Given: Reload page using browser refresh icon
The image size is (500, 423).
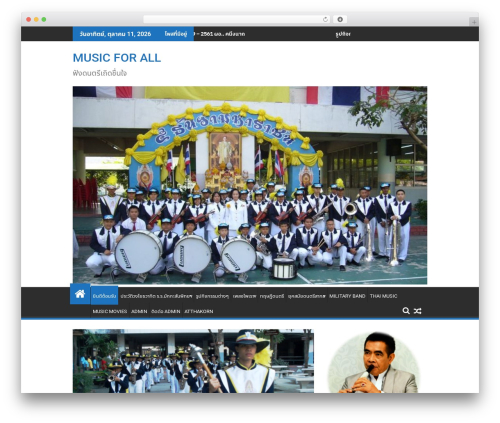Looking at the screenshot, I should coord(325,20).
